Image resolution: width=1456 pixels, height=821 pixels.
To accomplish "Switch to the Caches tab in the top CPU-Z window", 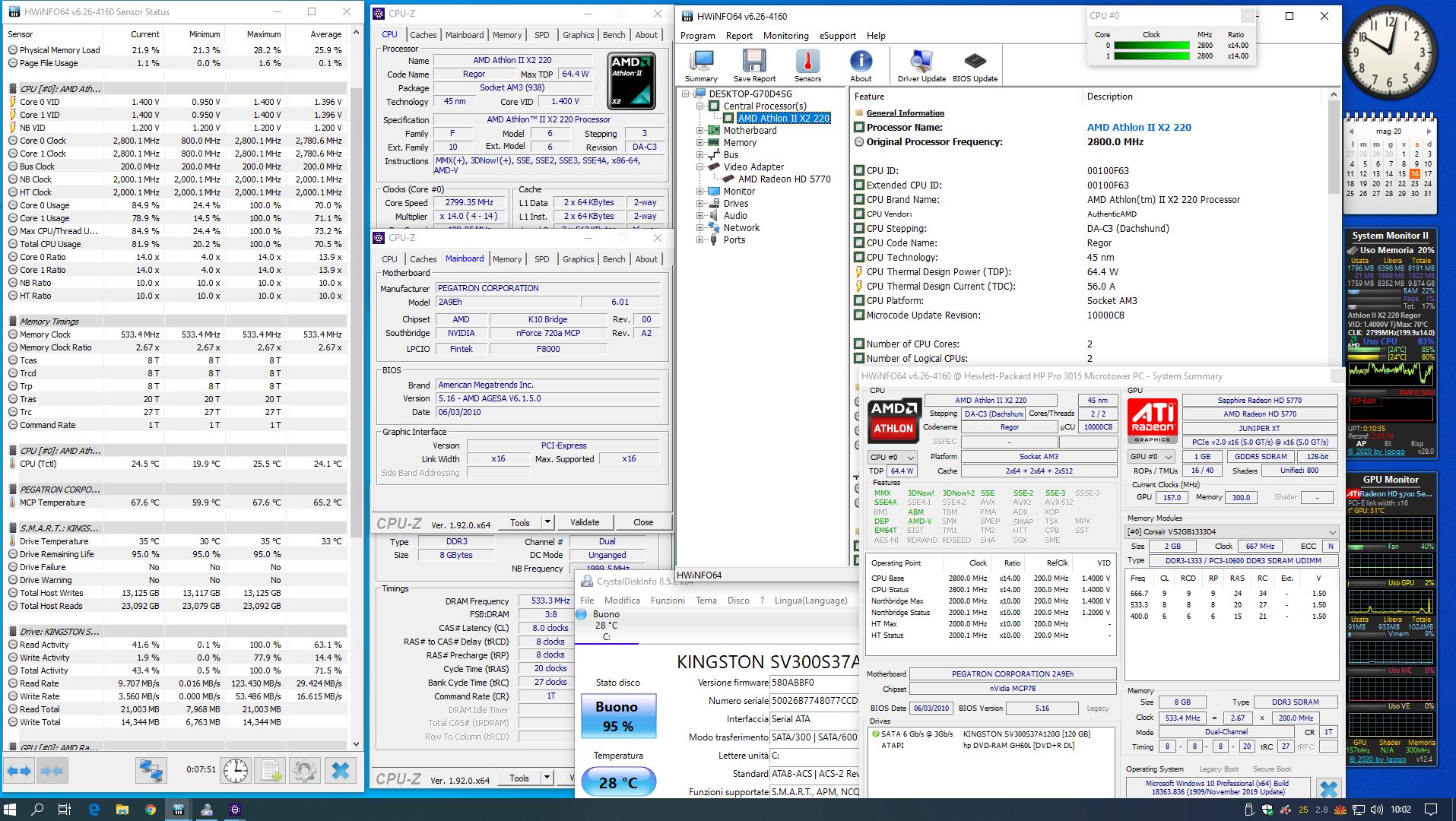I will coord(423,35).
